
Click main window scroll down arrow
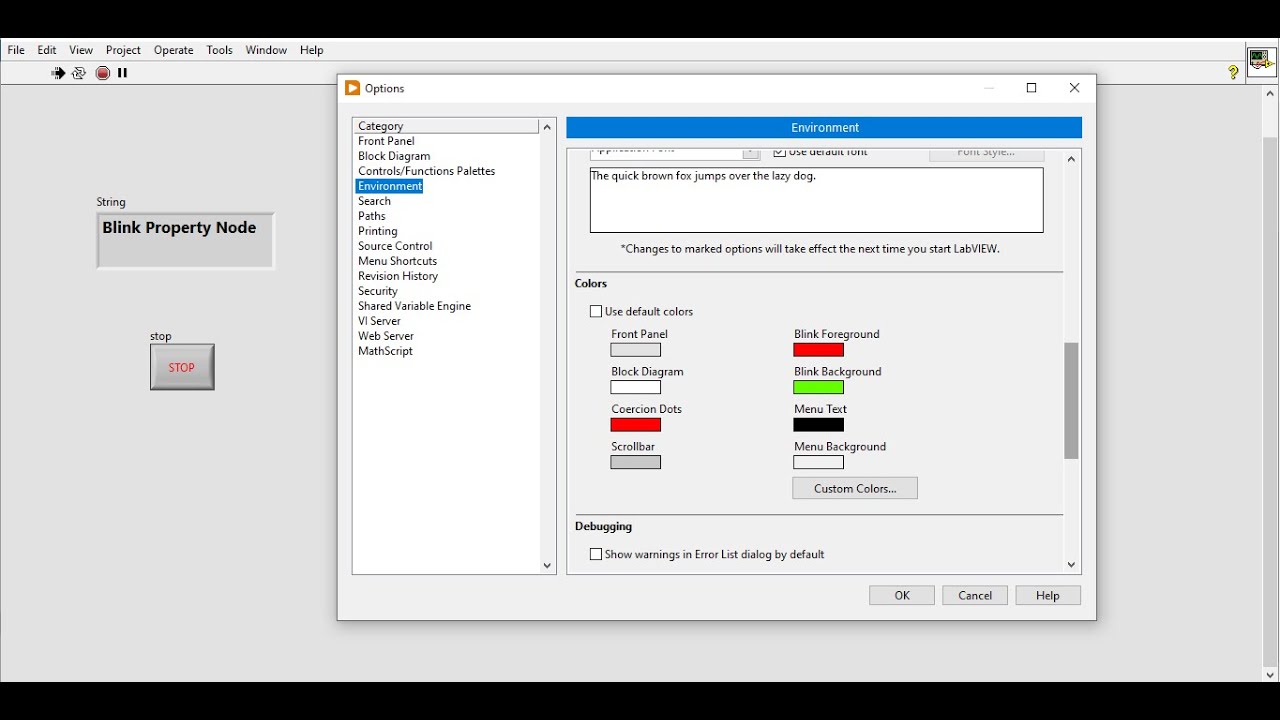(x=1270, y=675)
